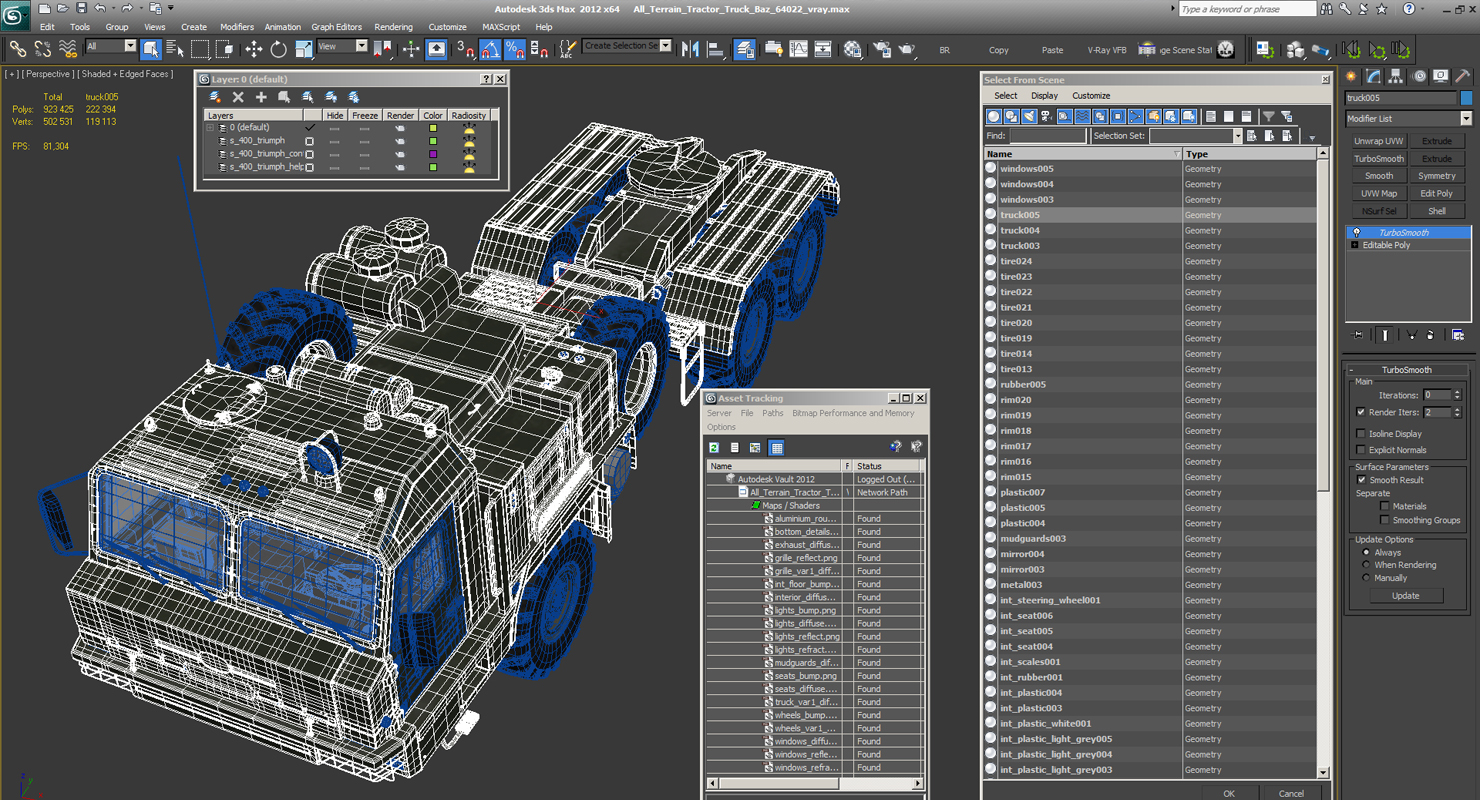Click the Mirror tool icon
This screenshot has height=800, width=1480.
click(x=690, y=49)
